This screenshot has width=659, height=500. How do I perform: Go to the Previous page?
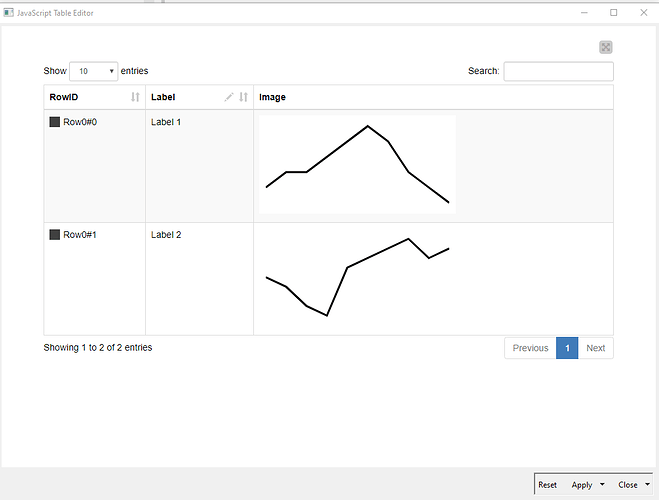coord(530,348)
